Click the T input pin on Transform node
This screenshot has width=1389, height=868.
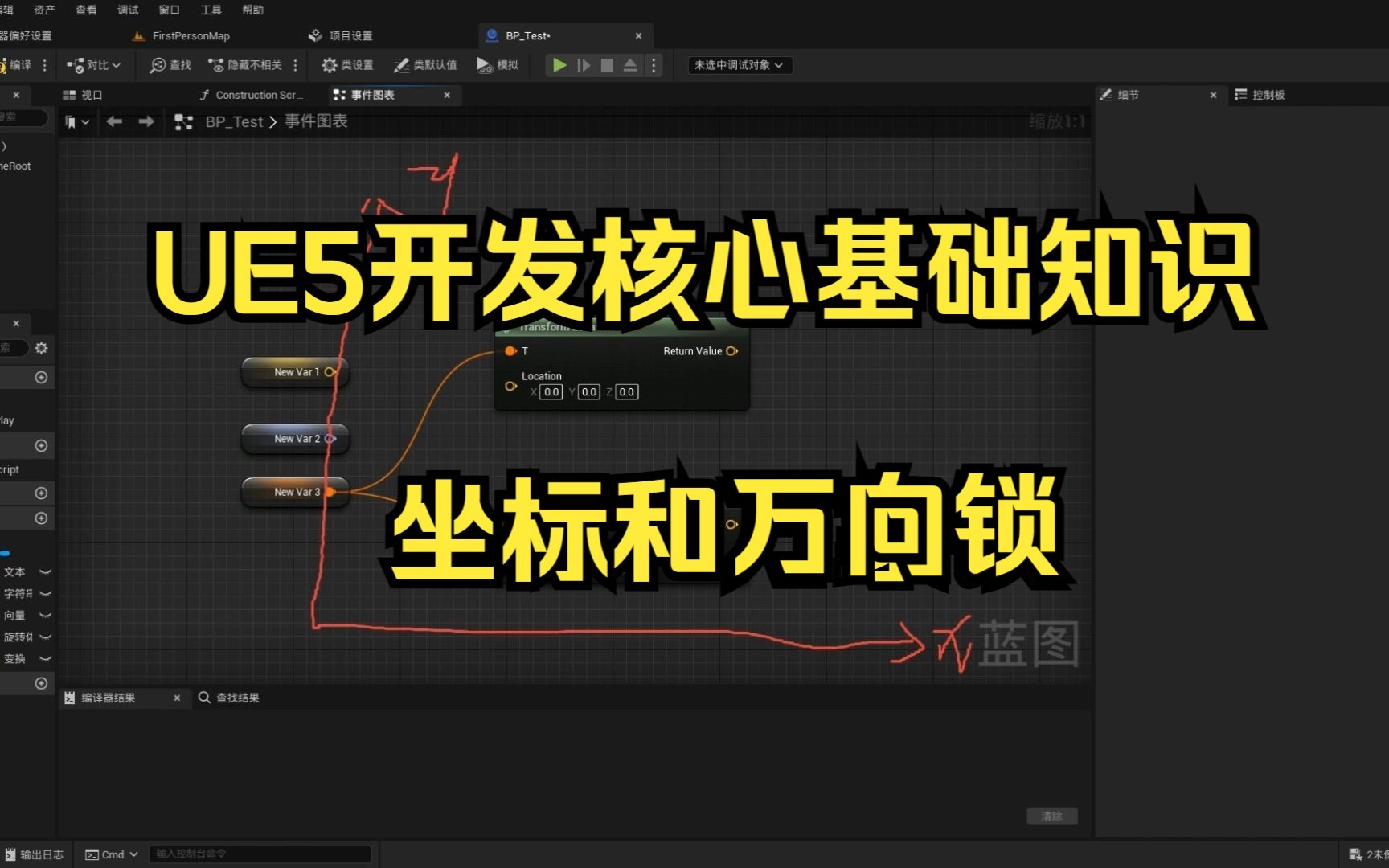(510, 351)
